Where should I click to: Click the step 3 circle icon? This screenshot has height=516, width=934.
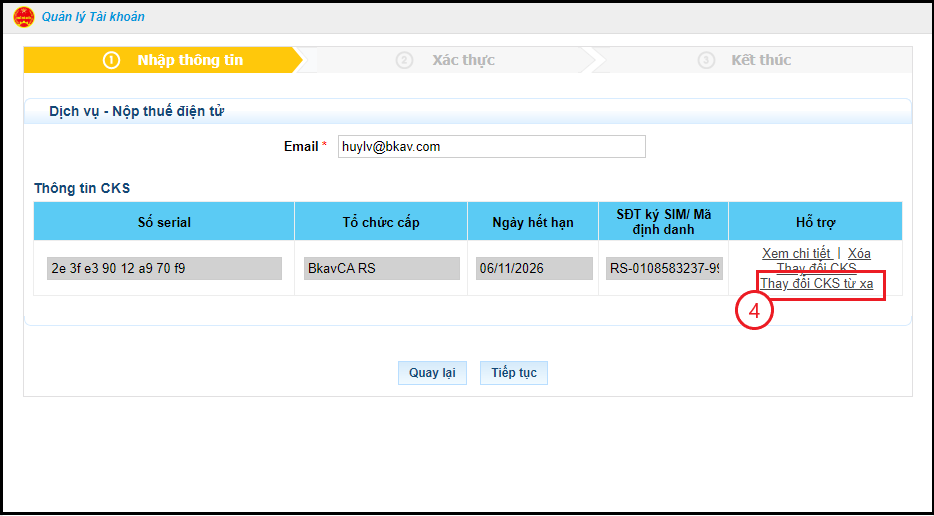[x=706, y=60]
